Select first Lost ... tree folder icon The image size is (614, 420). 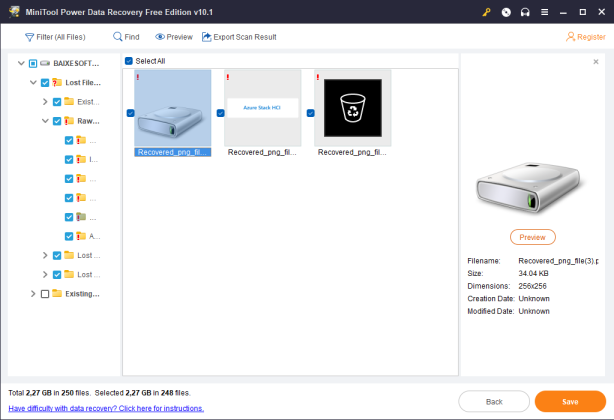[69, 255]
